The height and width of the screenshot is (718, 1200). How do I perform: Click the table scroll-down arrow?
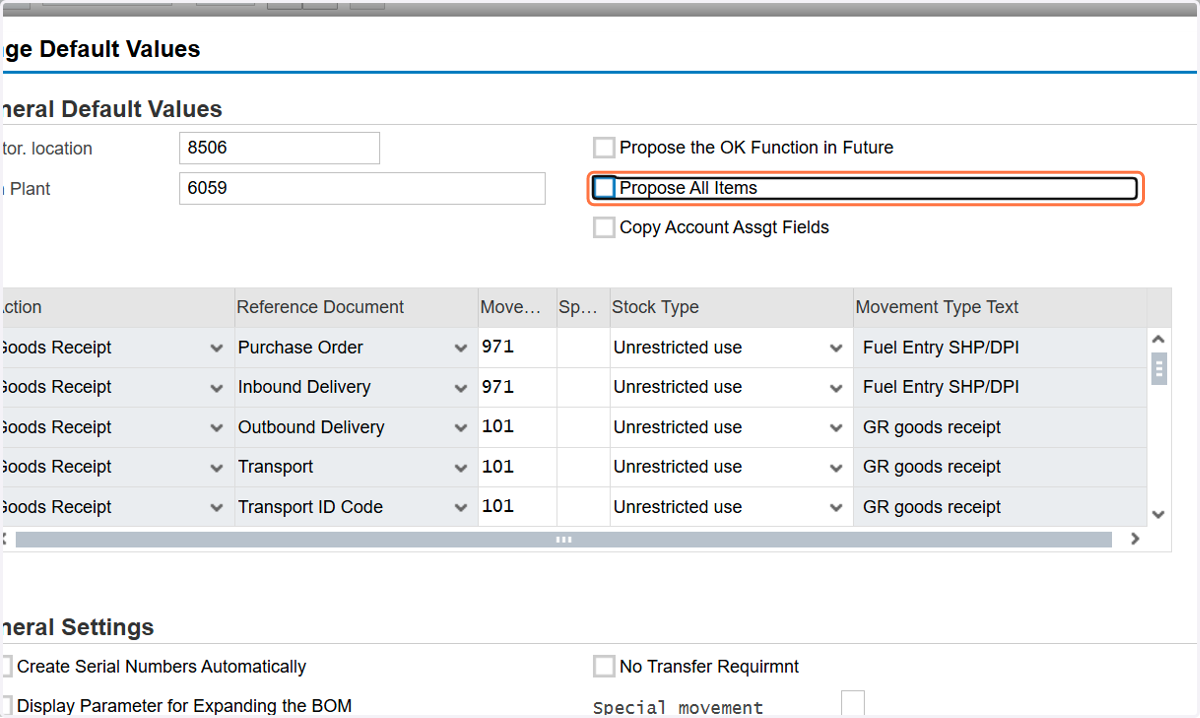point(1159,514)
